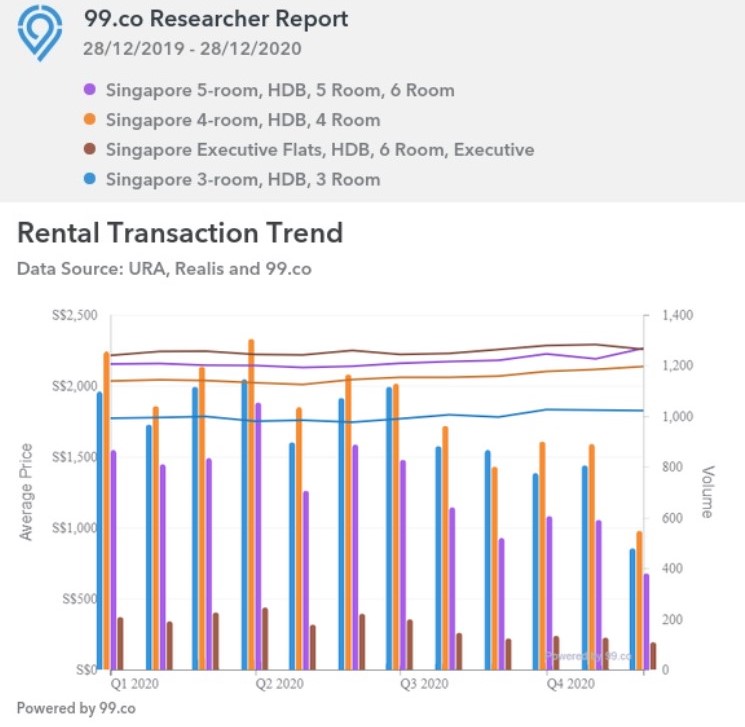Image resolution: width=745 pixels, height=727 pixels.
Task: Click the Powered by 99.co footer text
Action: click(x=76, y=708)
